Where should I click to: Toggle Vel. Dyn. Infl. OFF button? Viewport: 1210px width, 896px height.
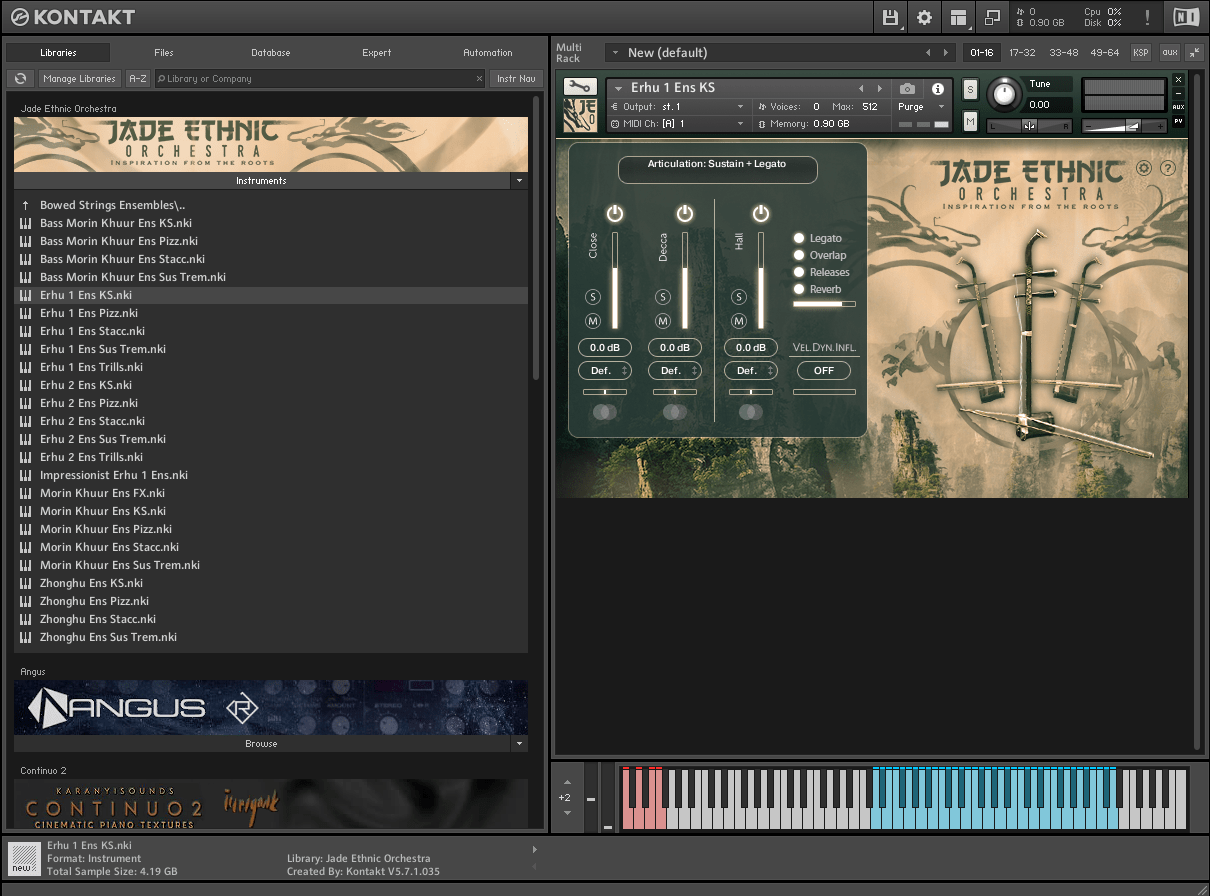(824, 370)
